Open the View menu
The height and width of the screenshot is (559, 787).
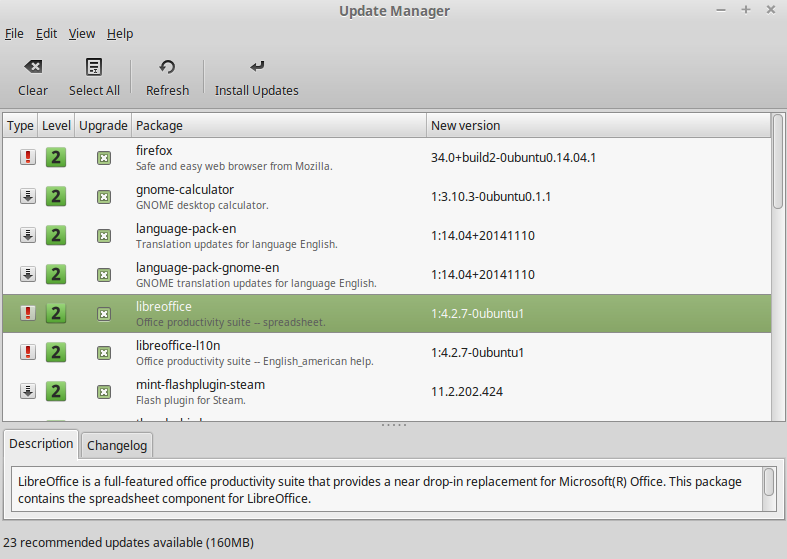pos(82,34)
